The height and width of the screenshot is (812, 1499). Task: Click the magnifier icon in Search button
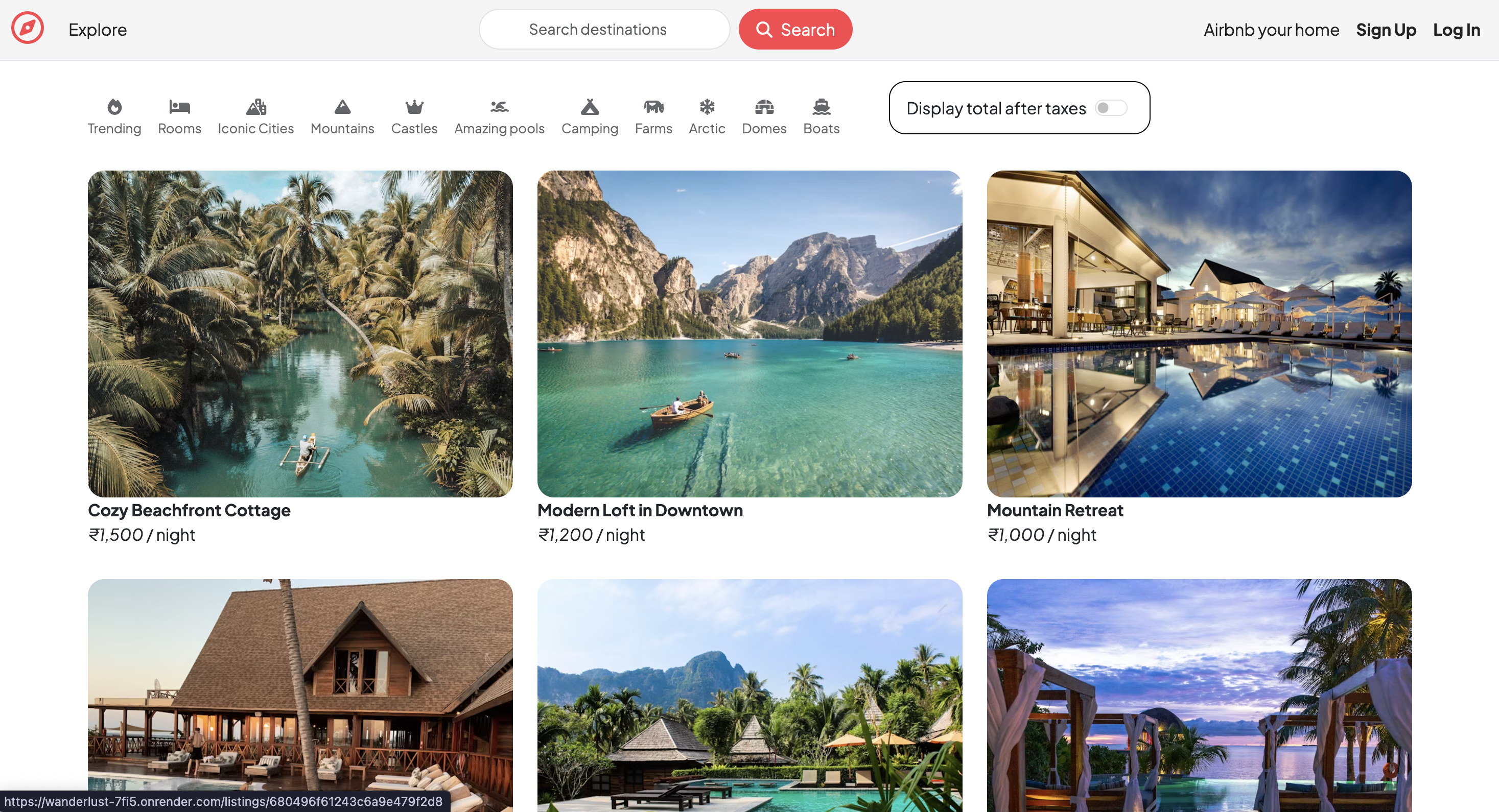coord(764,29)
